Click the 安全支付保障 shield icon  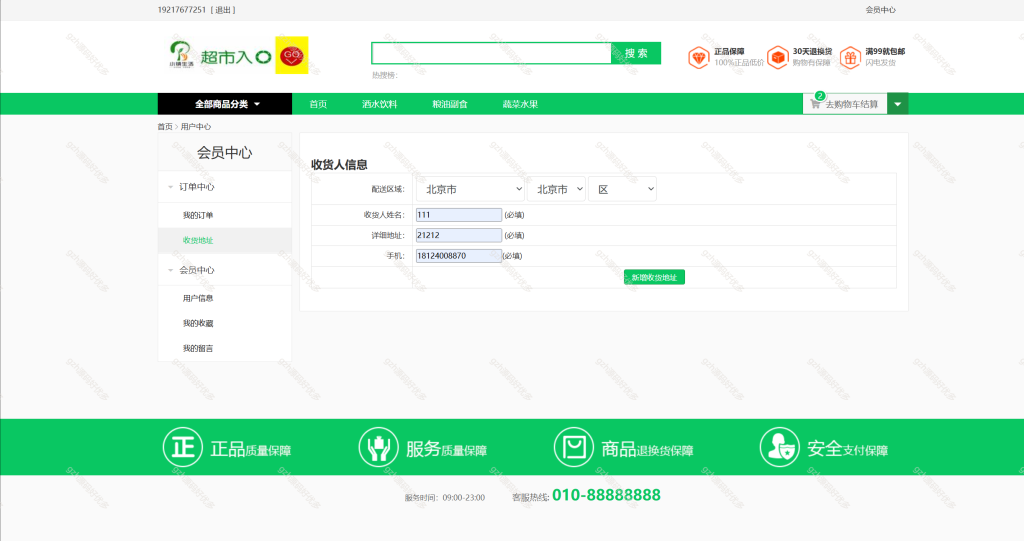[779, 447]
